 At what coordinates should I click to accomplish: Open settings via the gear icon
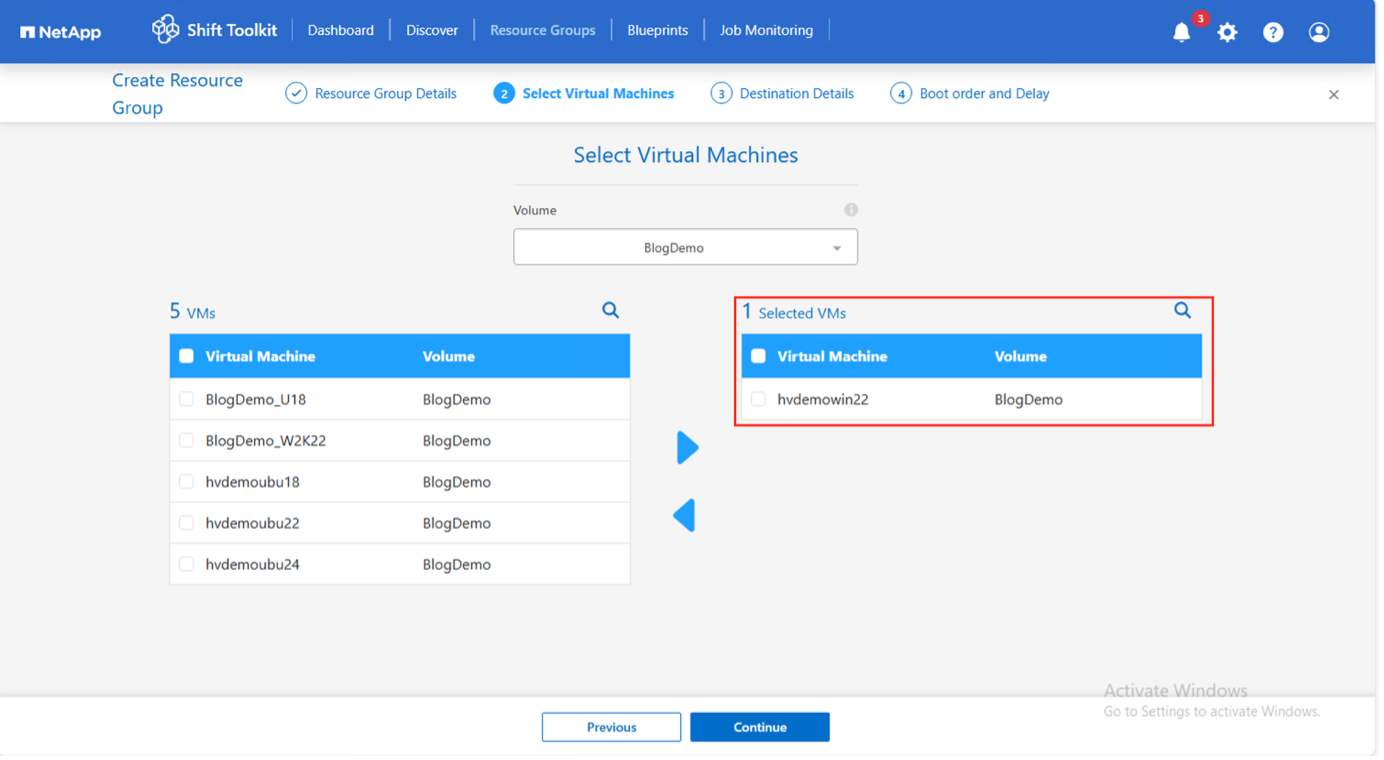1227,32
